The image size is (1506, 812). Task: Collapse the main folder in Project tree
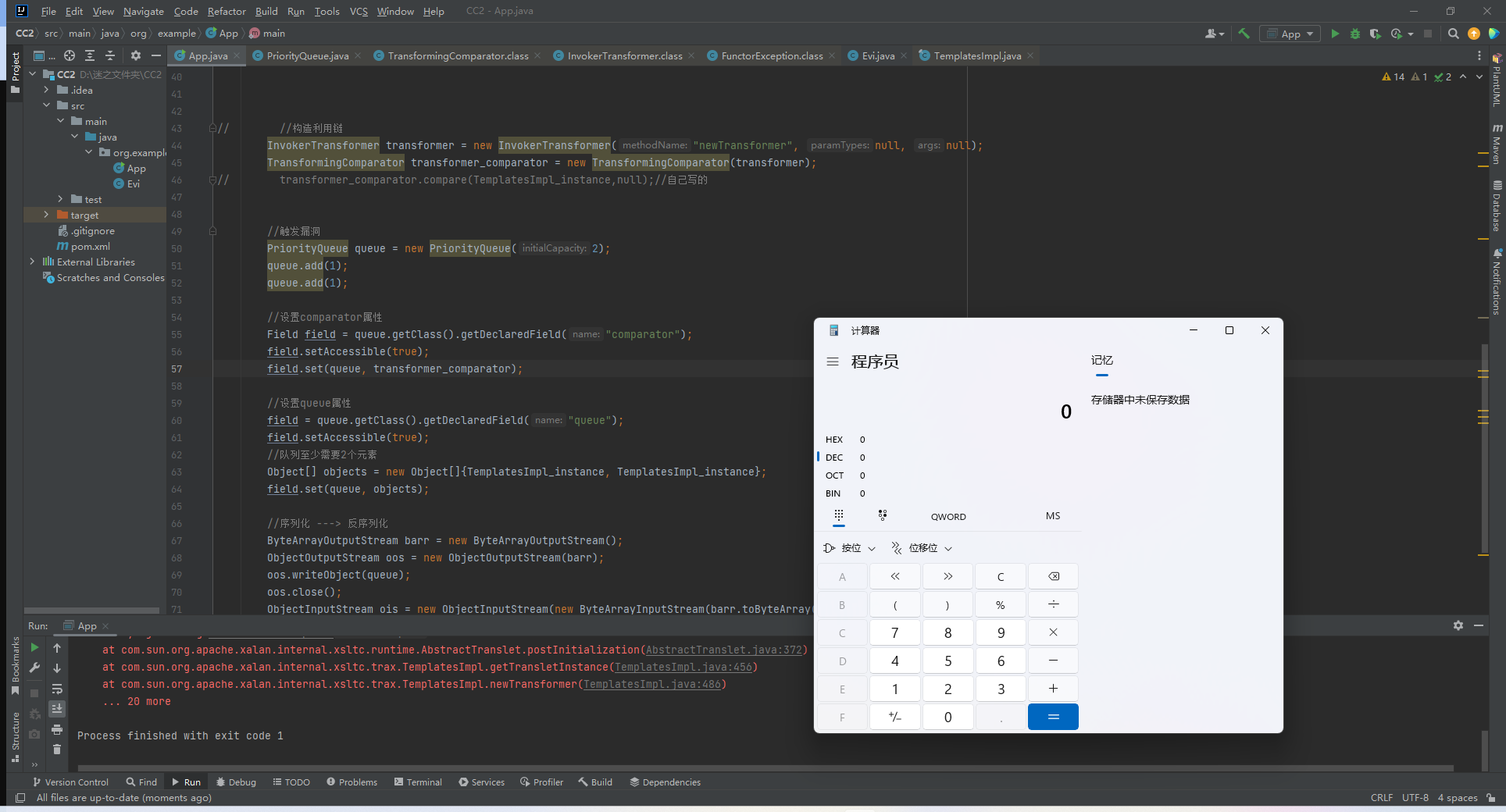click(x=60, y=121)
